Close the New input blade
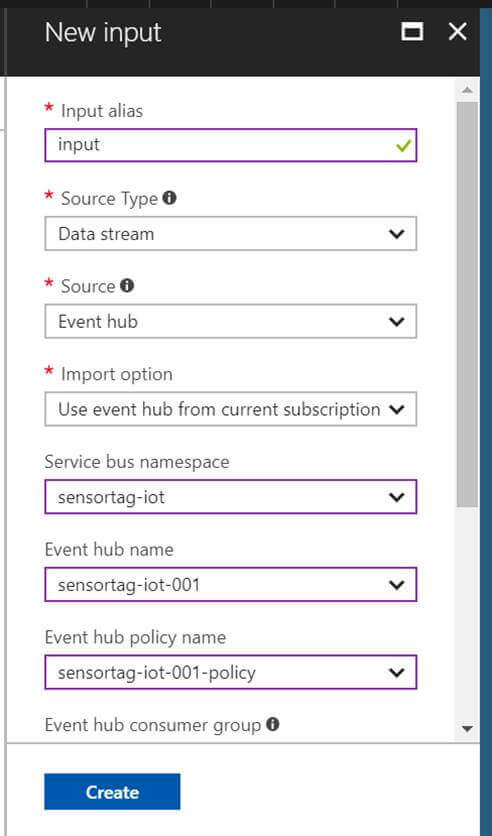The width and height of the screenshot is (492, 836). [x=457, y=31]
